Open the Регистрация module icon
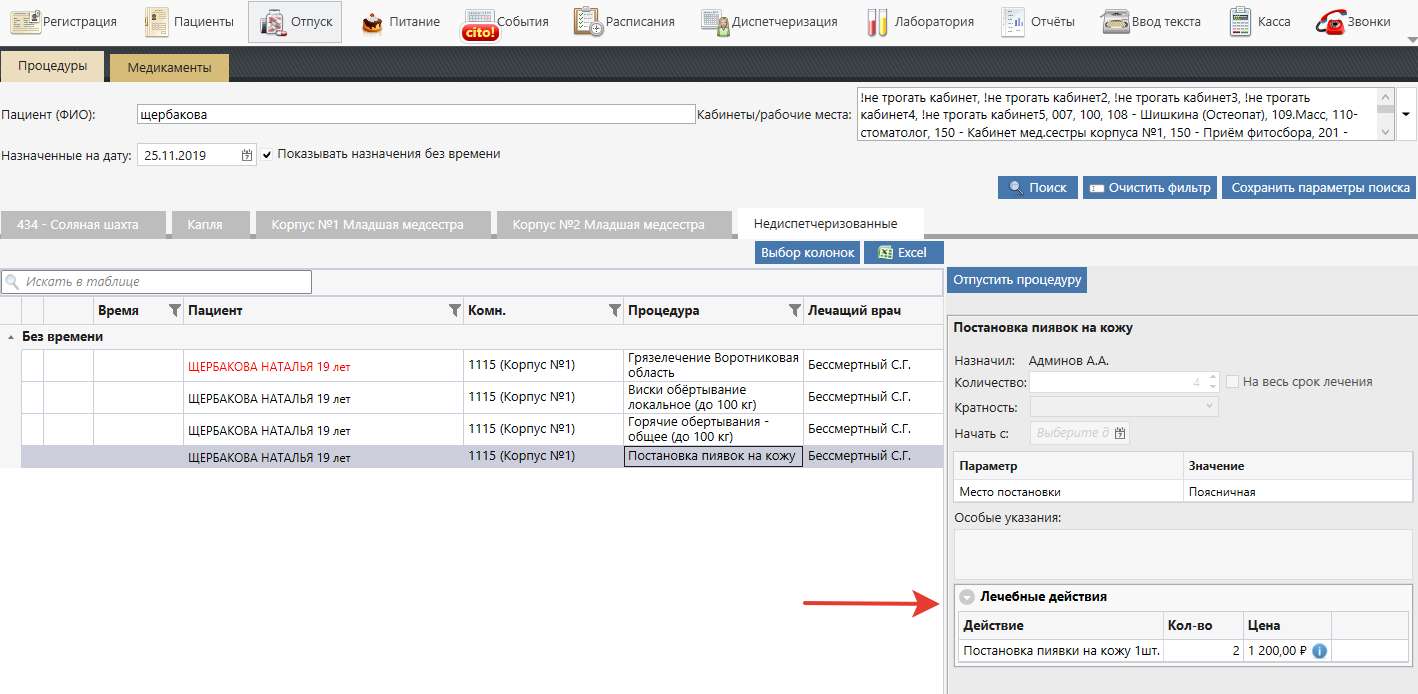 (24, 21)
